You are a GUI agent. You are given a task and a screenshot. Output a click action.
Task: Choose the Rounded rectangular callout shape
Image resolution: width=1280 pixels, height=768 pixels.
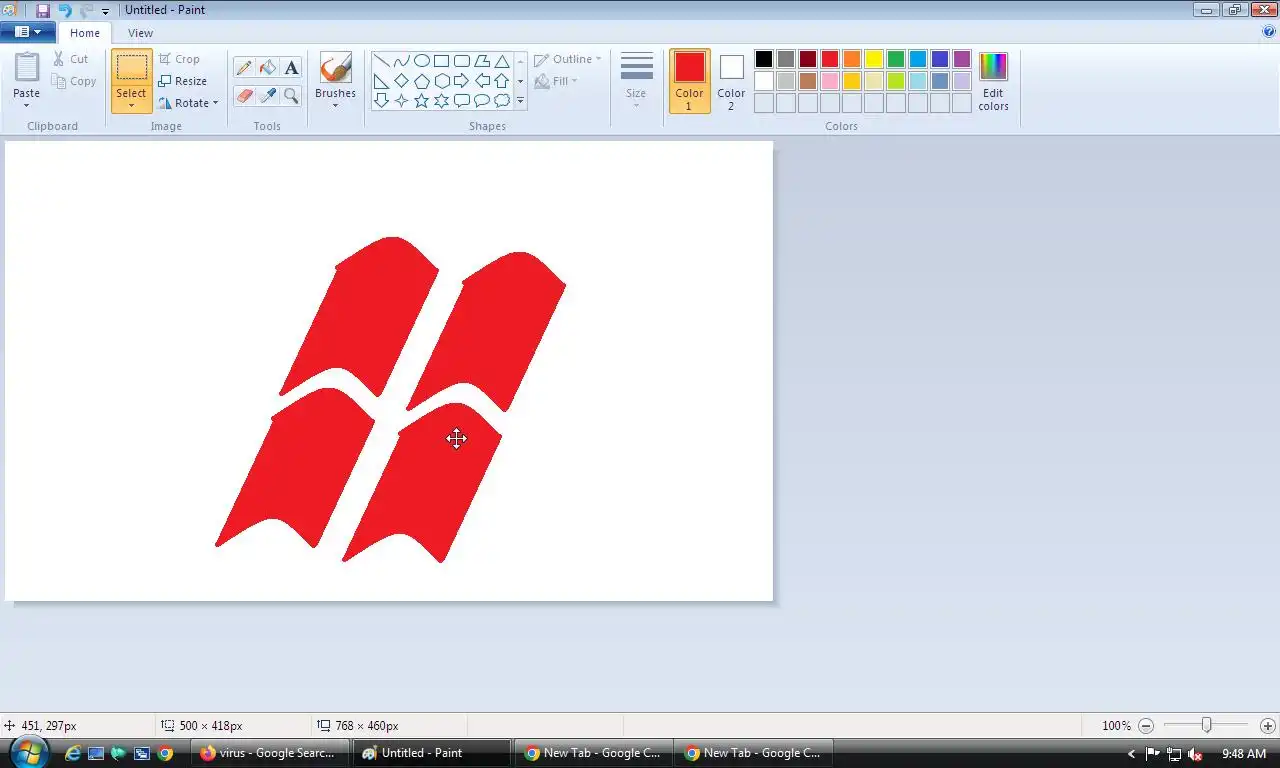click(461, 101)
